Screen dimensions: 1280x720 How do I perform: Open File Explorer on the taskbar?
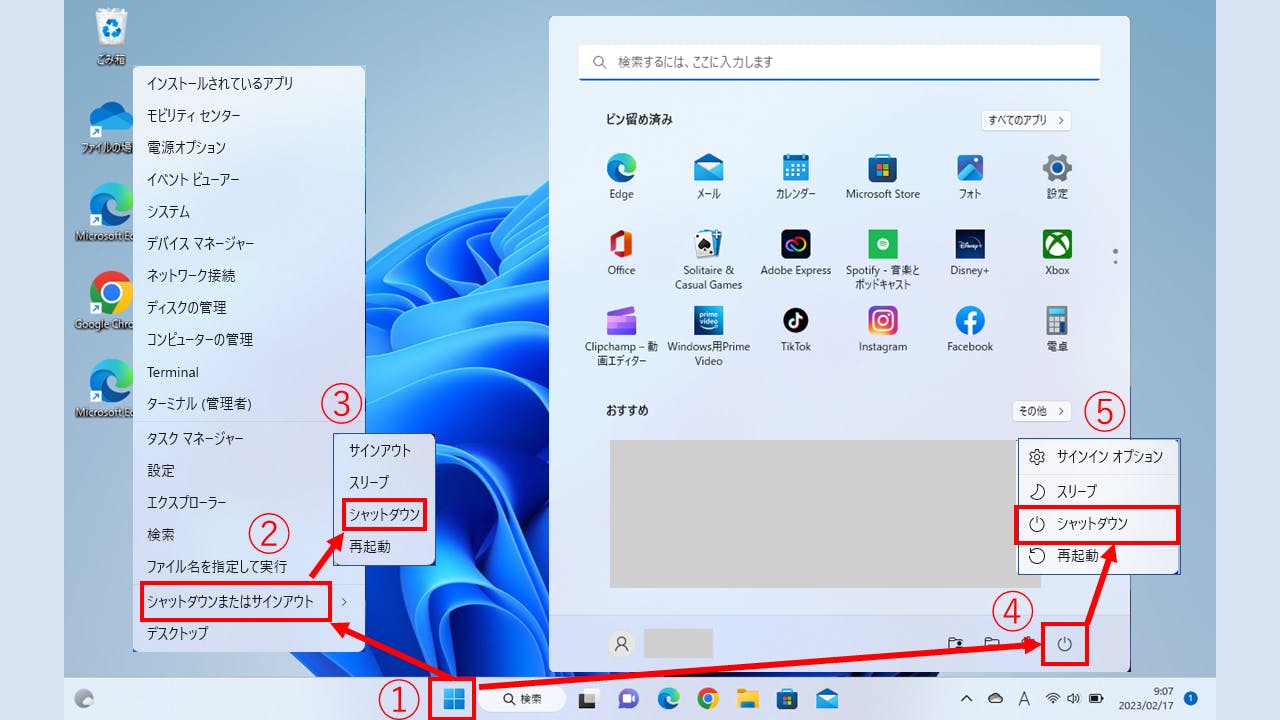point(748,699)
